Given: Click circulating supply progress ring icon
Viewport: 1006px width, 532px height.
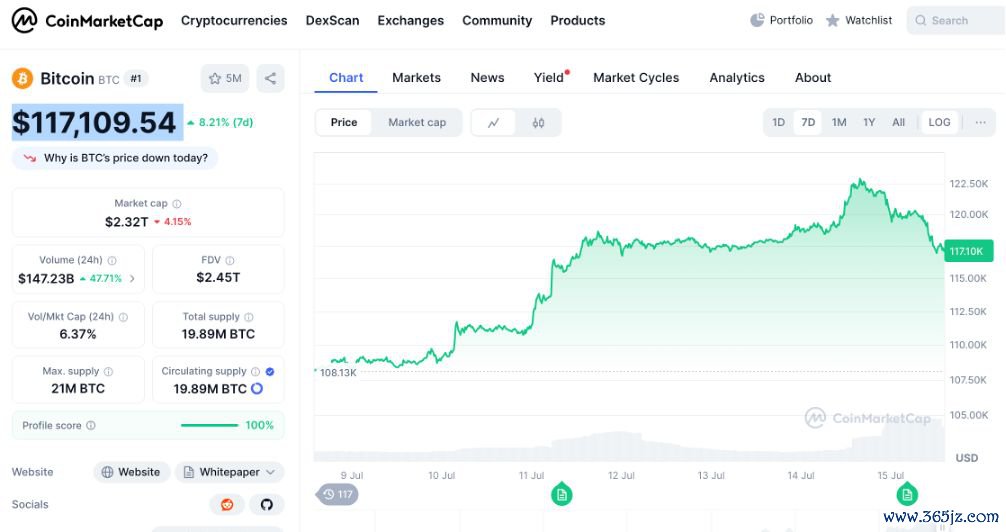Looking at the screenshot, I should click(257, 389).
